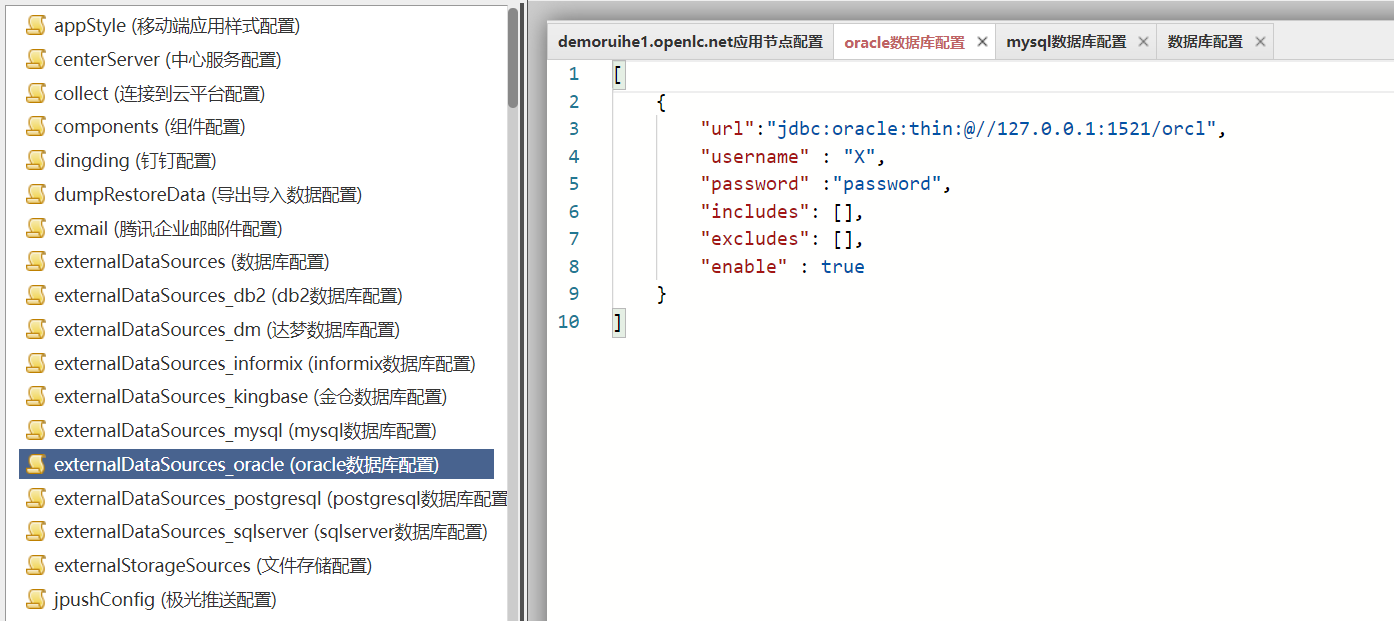Image resolution: width=1394 pixels, height=621 pixels.
Task: Click the jpushConfig scroll icon
Action: click(x=36, y=600)
